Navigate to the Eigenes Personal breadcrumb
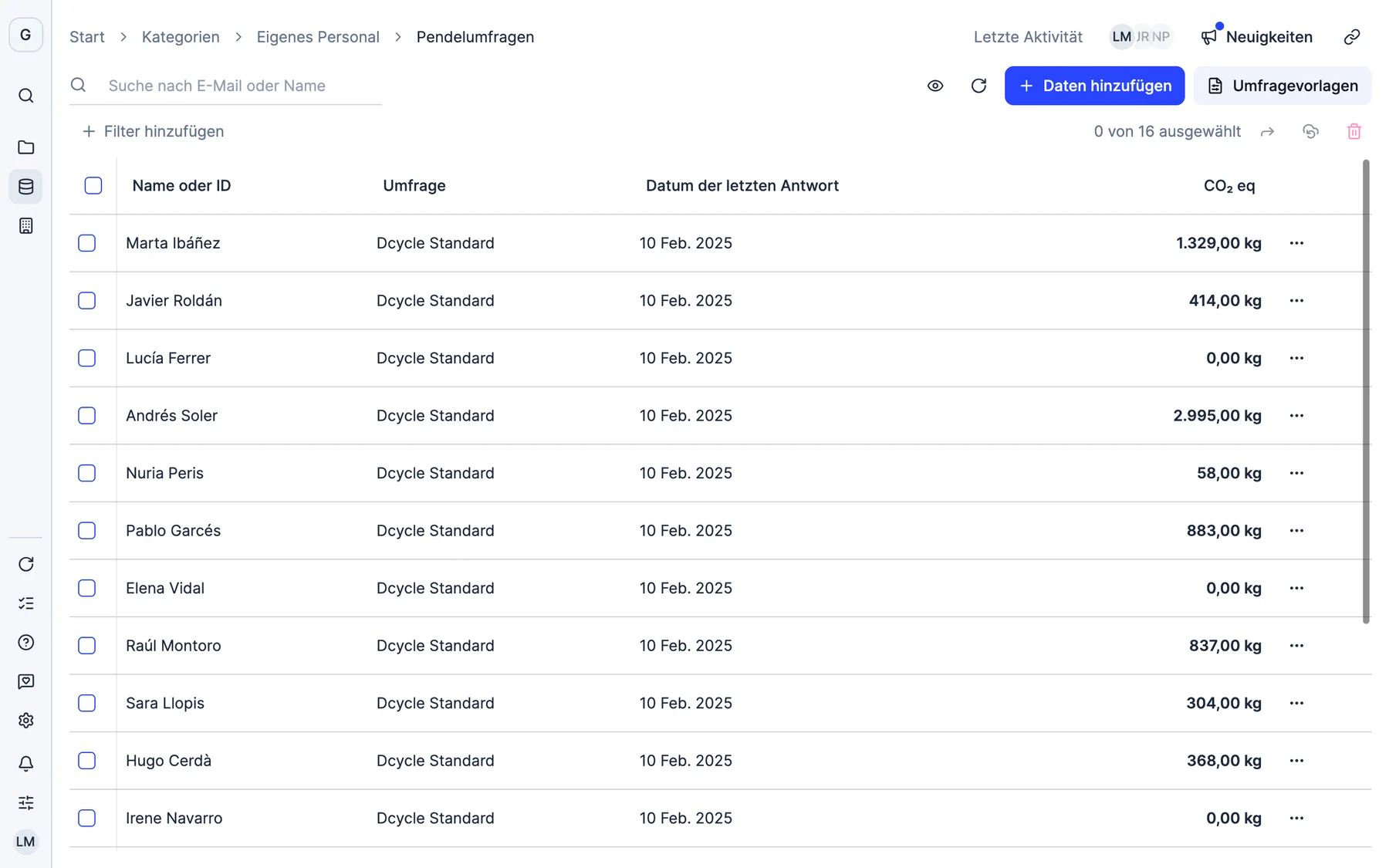Viewport: 1389px width, 868px height. pyautogui.click(x=318, y=37)
